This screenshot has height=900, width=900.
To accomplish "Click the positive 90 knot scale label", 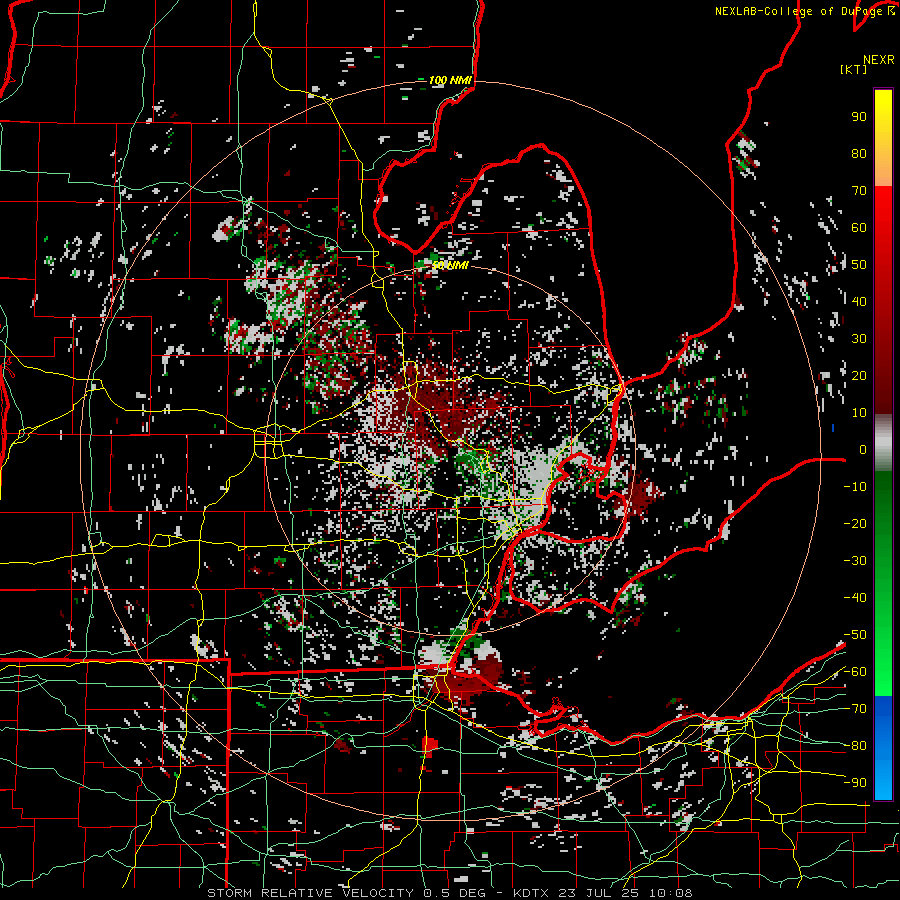I will tap(859, 117).
